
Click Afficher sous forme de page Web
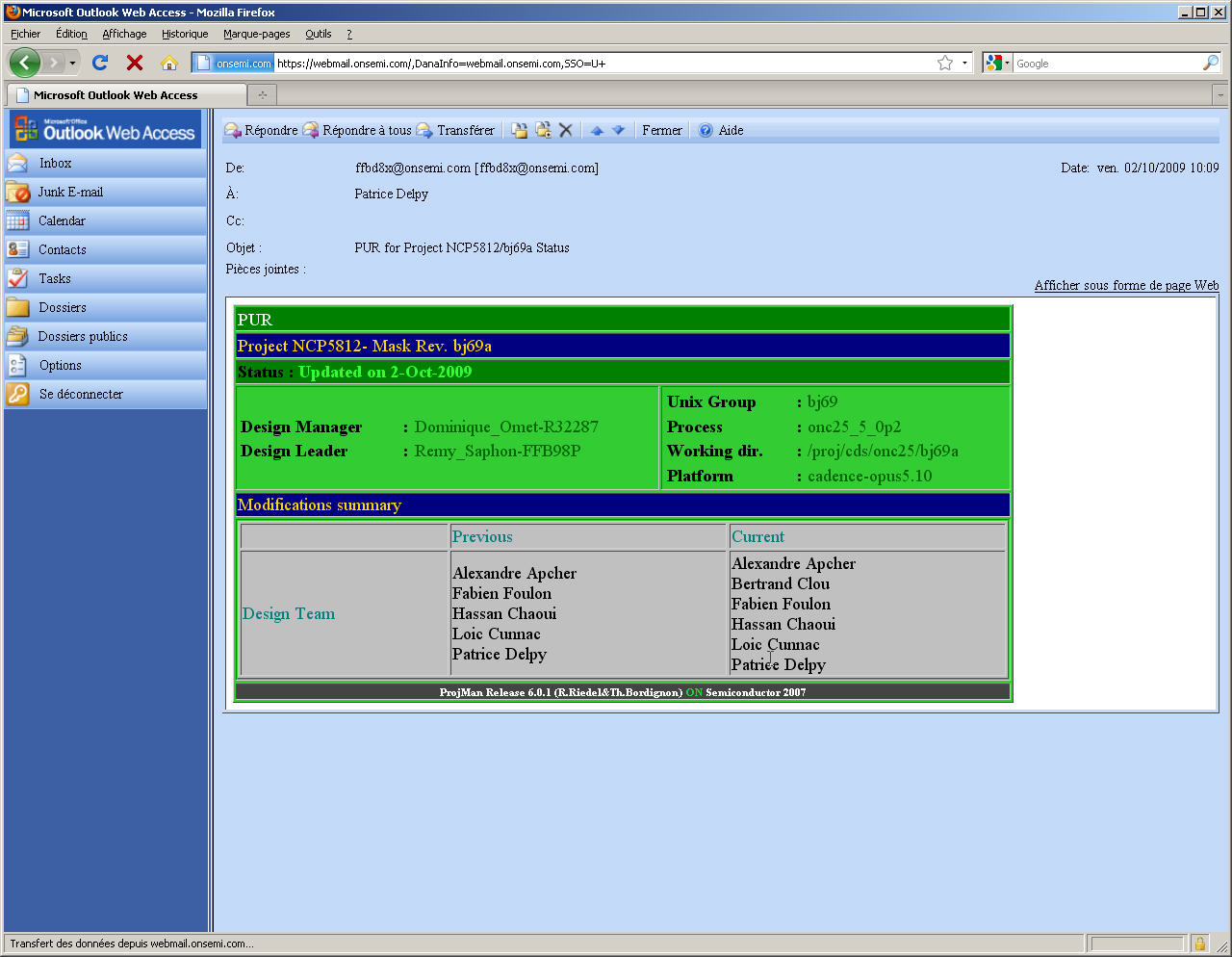(1126, 286)
